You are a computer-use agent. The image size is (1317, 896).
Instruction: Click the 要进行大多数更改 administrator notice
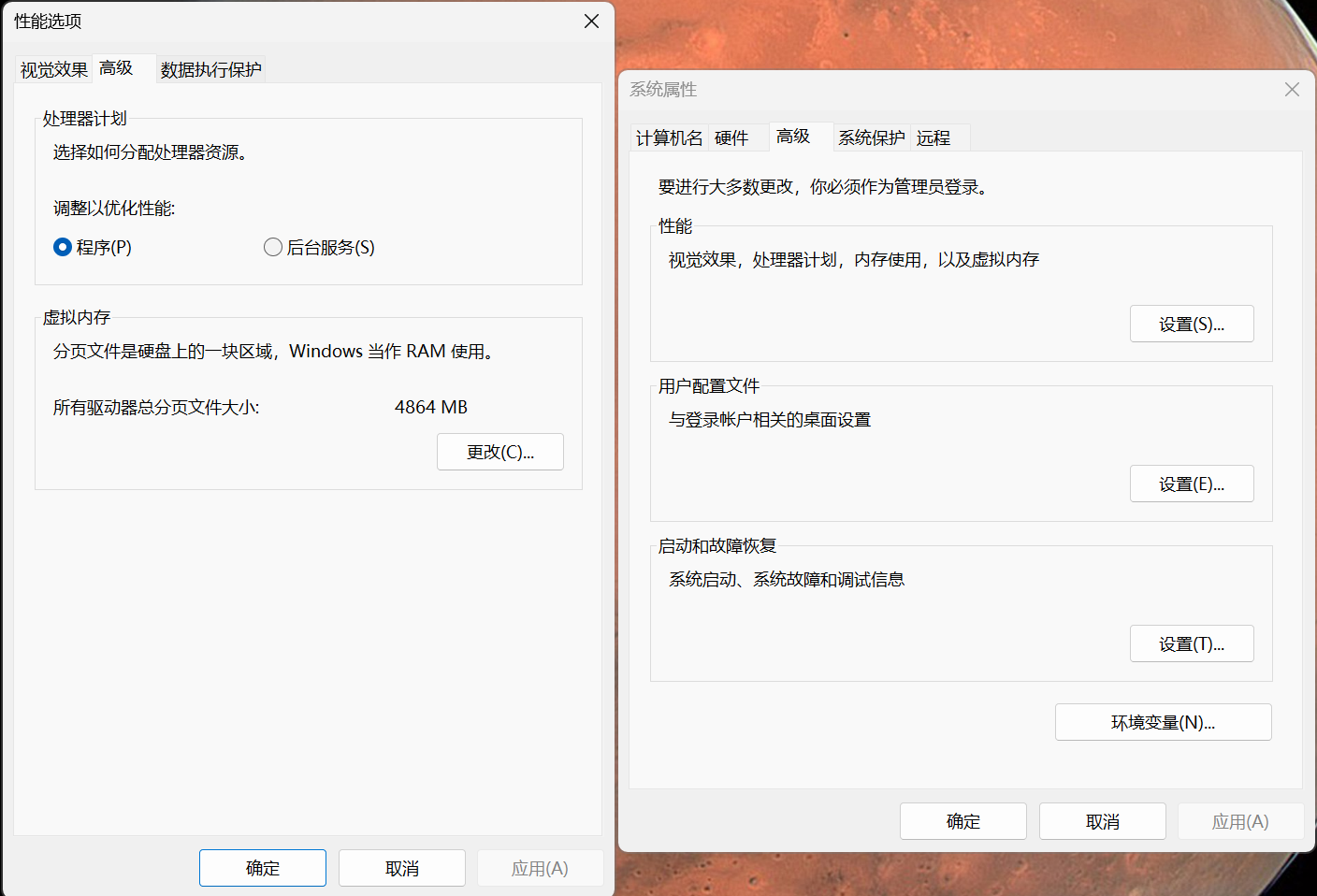pos(823,186)
